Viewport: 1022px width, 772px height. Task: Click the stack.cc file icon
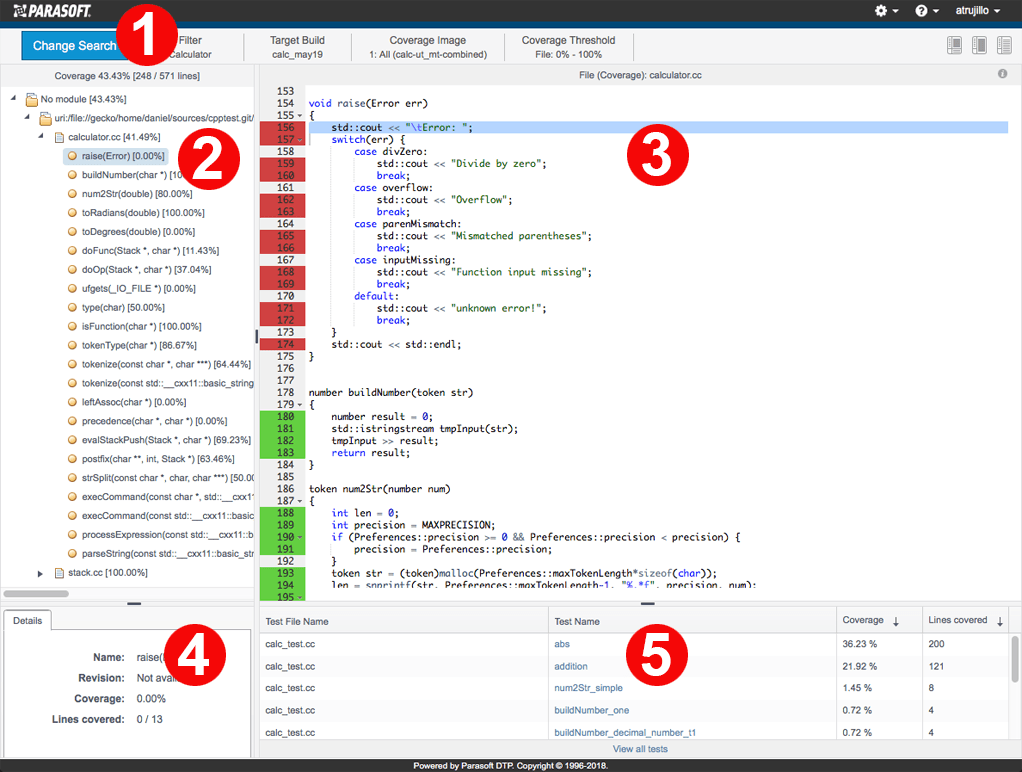coord(59,572)
